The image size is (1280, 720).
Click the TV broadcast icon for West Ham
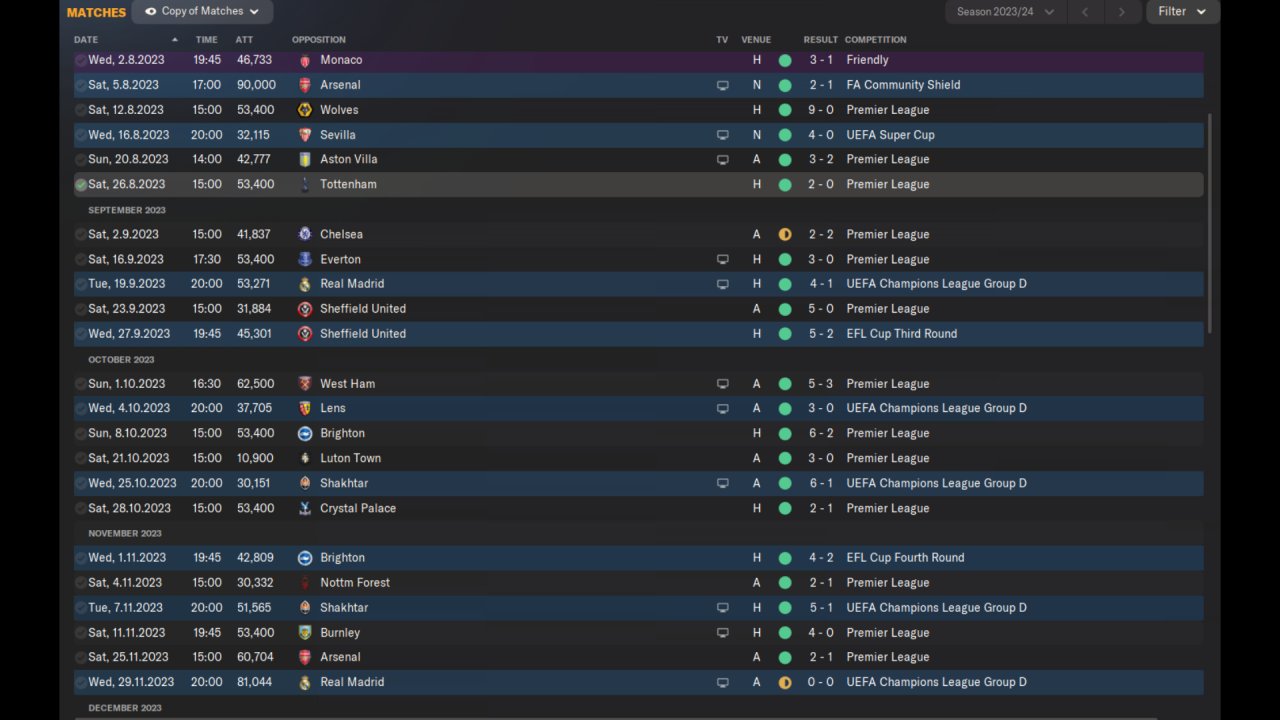[723, 384]
